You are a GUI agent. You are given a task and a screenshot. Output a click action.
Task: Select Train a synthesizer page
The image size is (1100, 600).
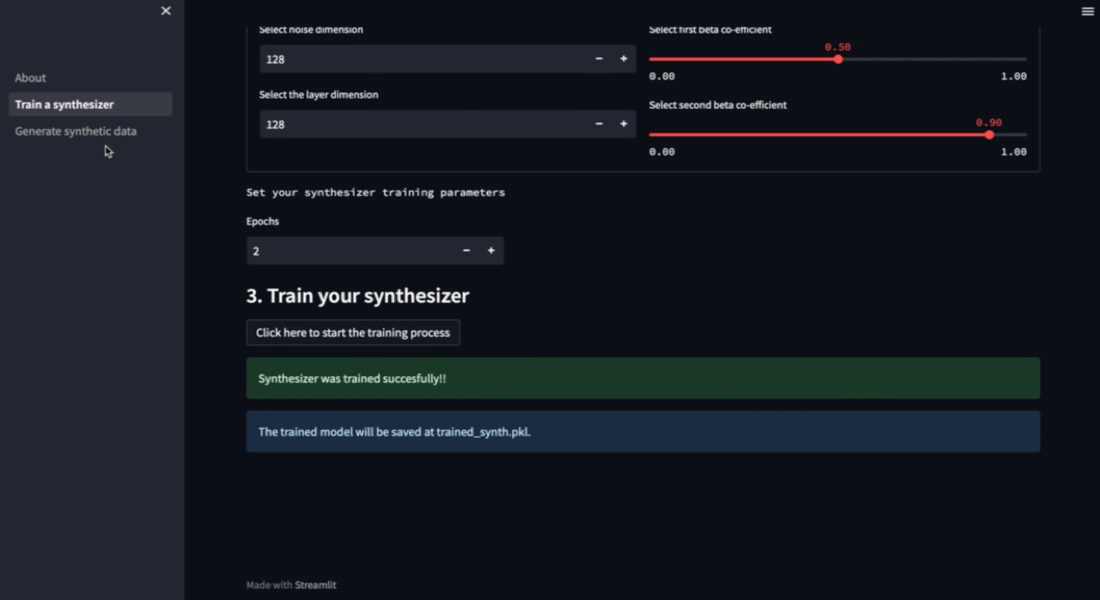point(65,104)
